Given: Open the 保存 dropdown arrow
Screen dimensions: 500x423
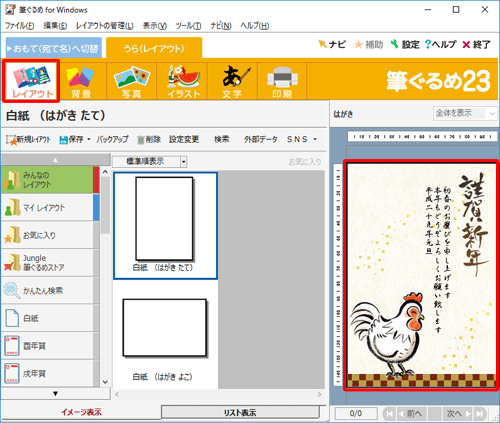Looking at the screenshot, I should (x=89, y=139).
